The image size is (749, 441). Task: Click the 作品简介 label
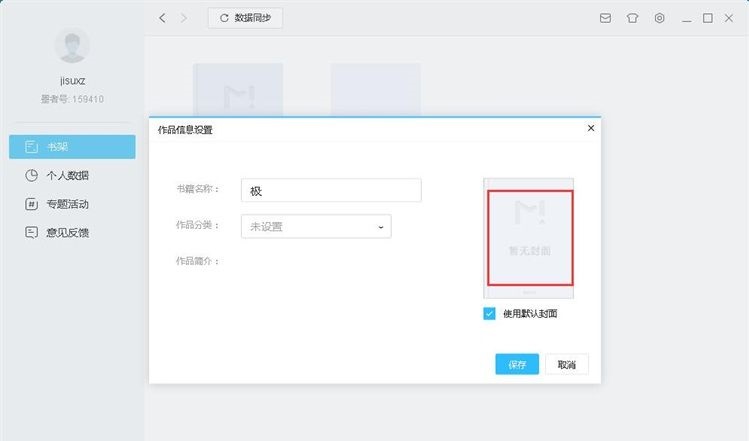point(197,261)
